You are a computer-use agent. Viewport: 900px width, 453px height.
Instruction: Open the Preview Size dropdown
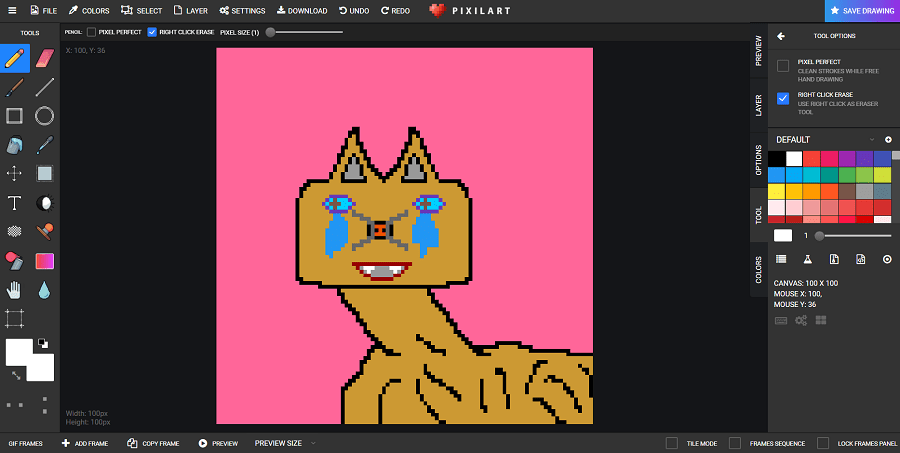[285, 443]
